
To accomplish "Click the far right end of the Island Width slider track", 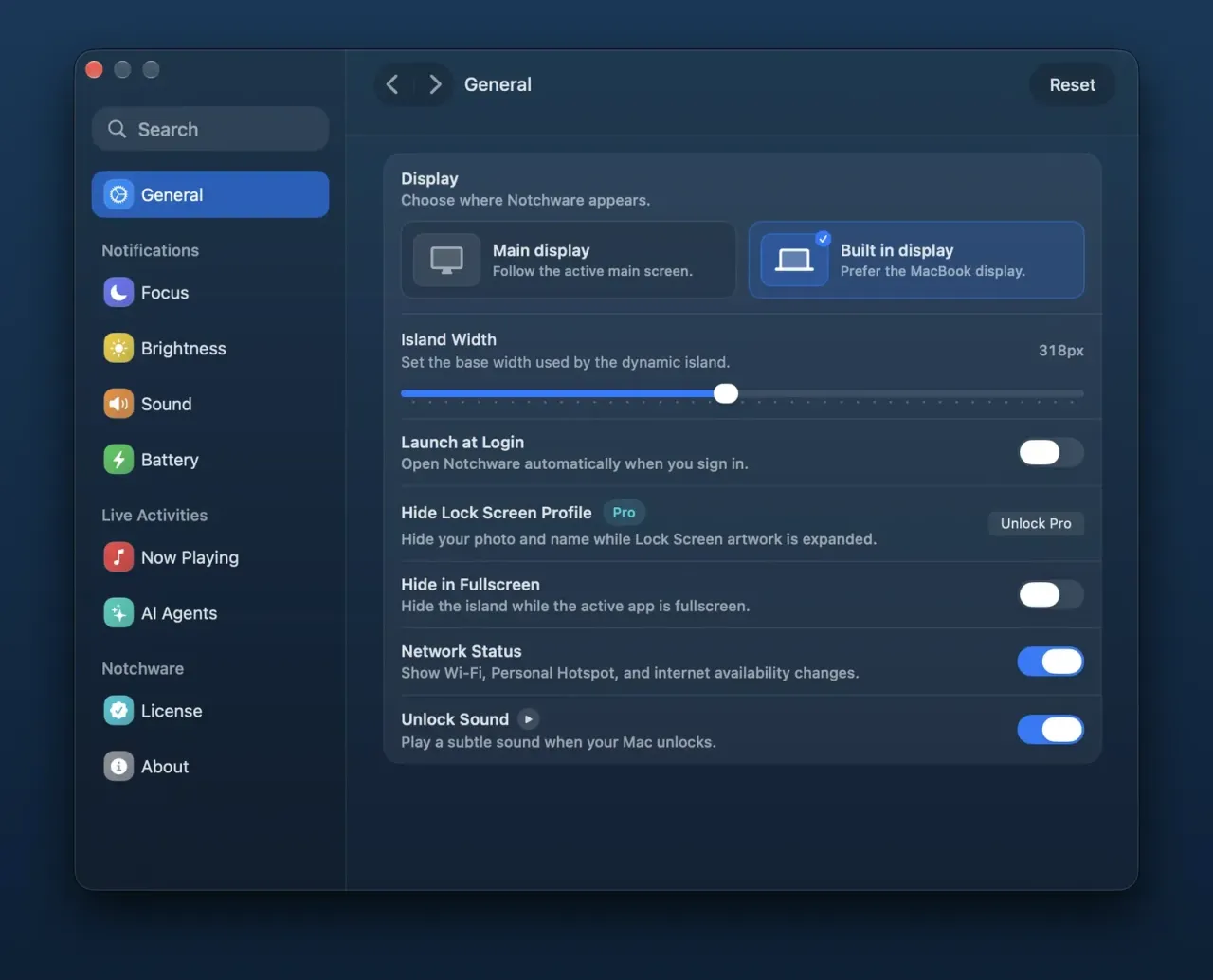I will [1080, 393].
